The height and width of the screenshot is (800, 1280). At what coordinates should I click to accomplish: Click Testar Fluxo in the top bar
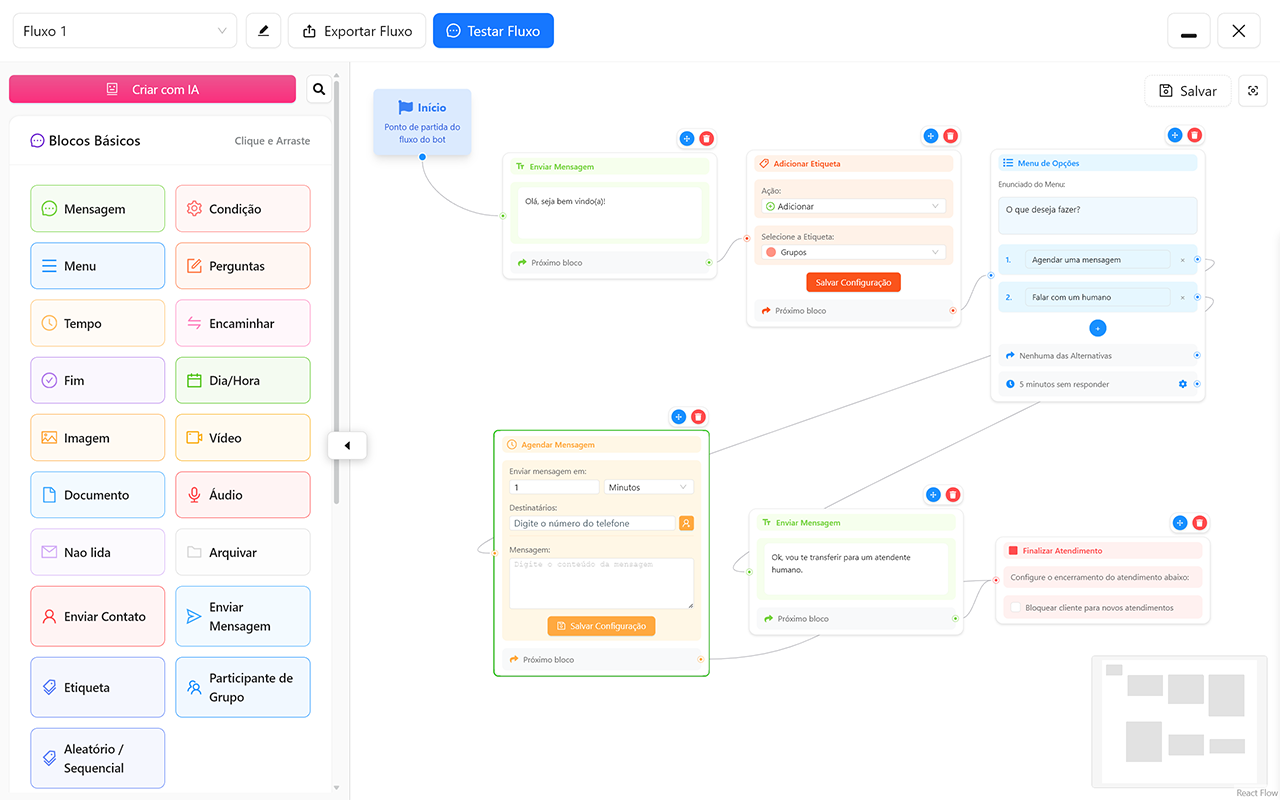[493, 31]
